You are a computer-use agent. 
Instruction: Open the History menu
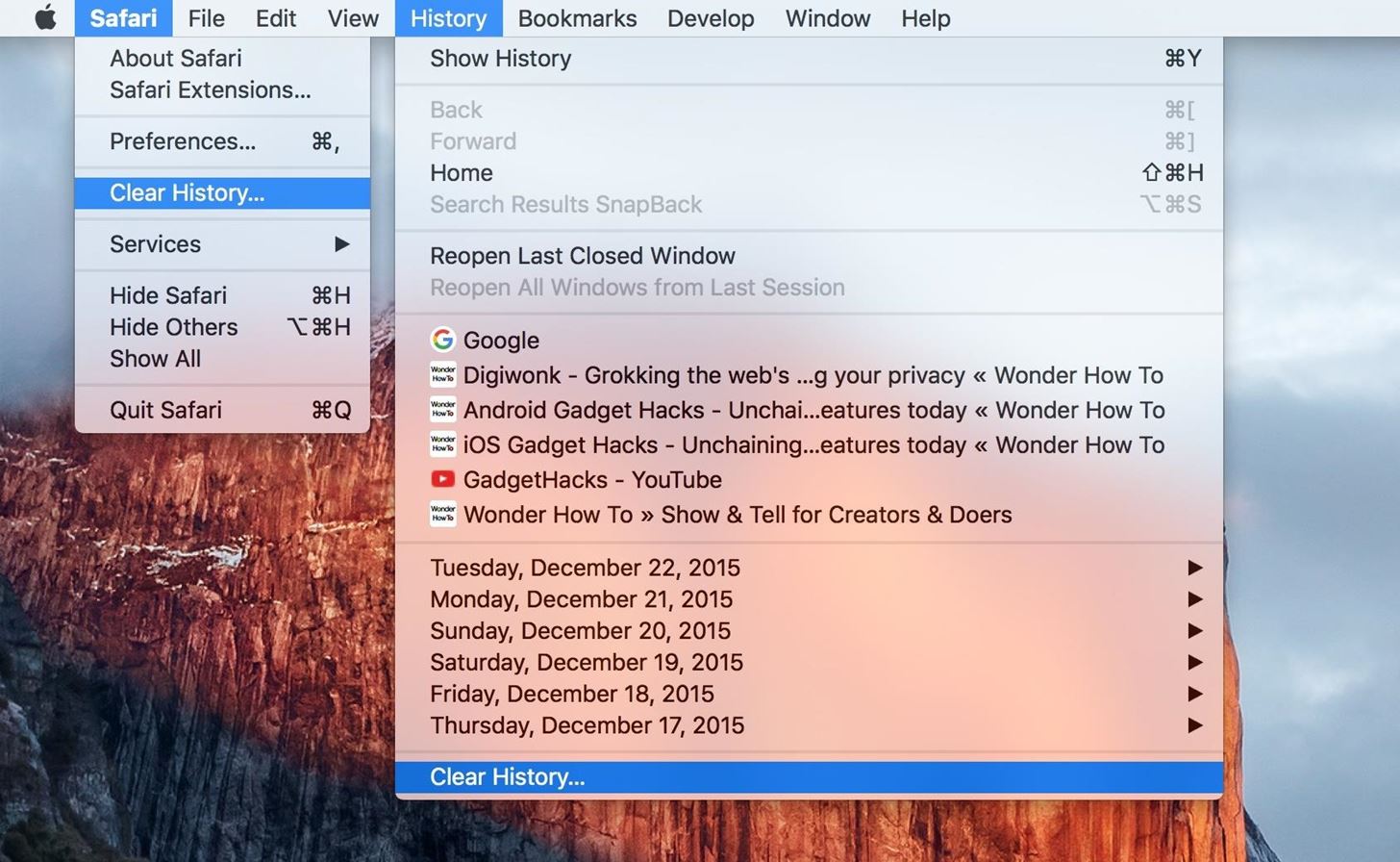click(448, 18)
